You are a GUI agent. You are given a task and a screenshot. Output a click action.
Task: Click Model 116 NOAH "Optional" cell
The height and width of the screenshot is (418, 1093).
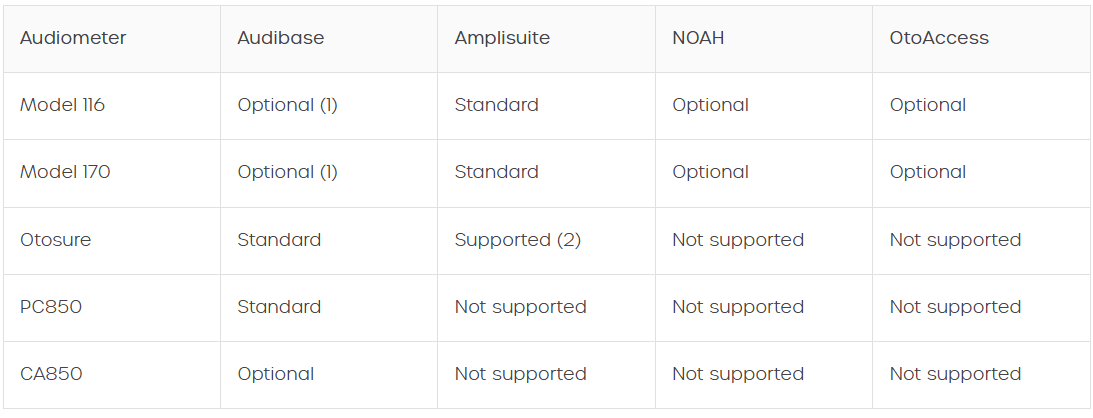pos(710,105)
